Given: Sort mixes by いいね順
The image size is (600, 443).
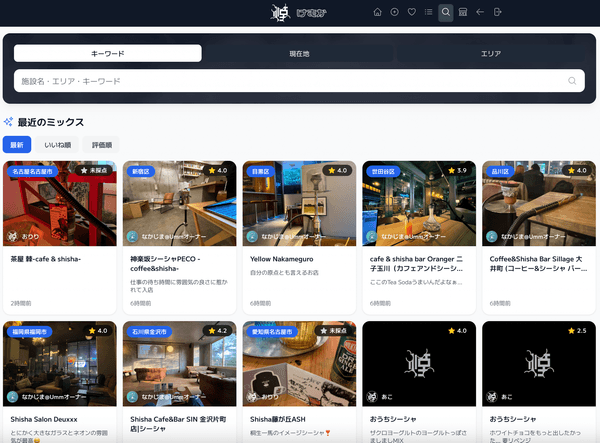Looking at the screenshot, I should pos(57,145).
